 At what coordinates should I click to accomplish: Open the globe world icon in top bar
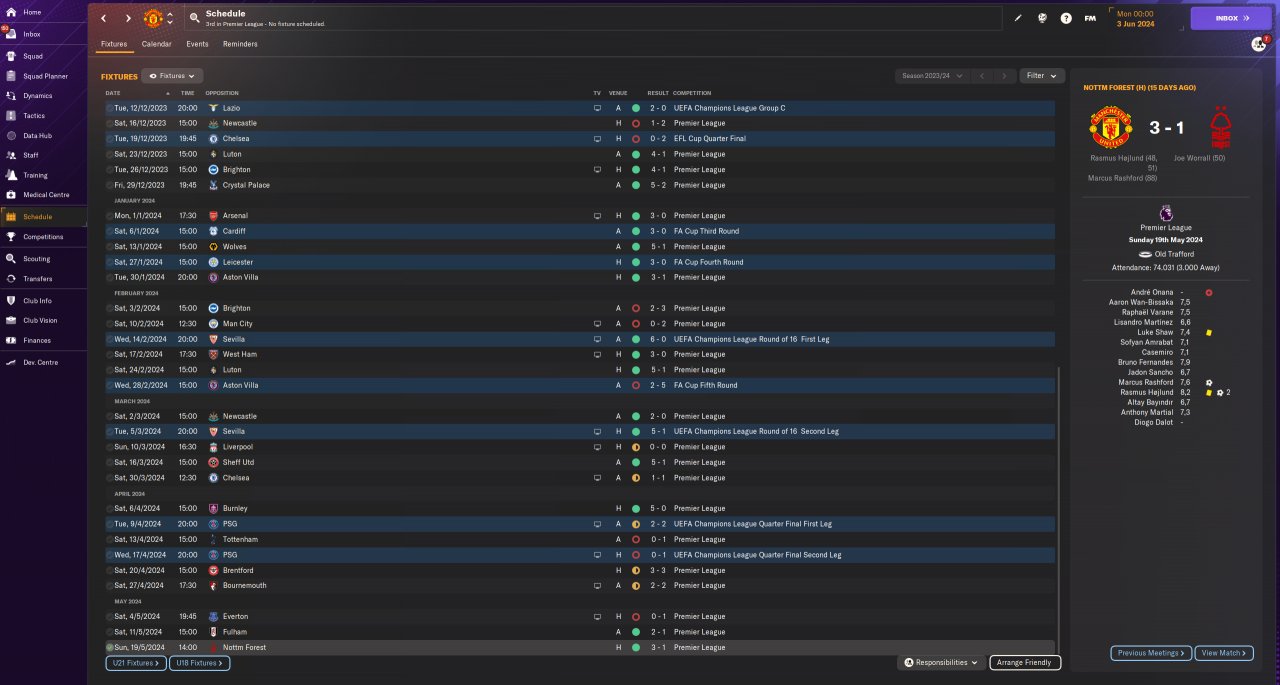click(1042, 18)
